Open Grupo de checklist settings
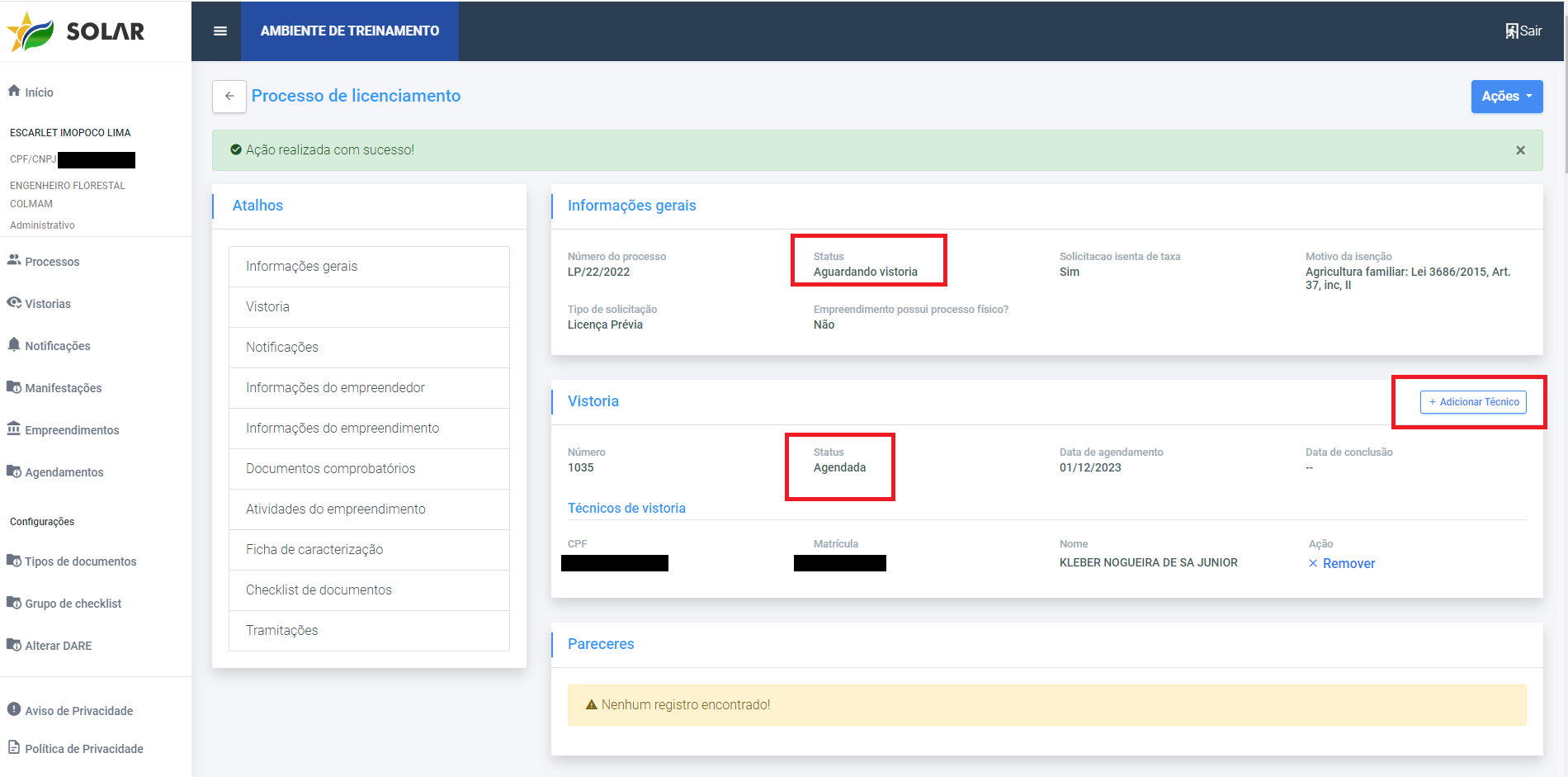1568x777 pixels. (x=64, y=604)
